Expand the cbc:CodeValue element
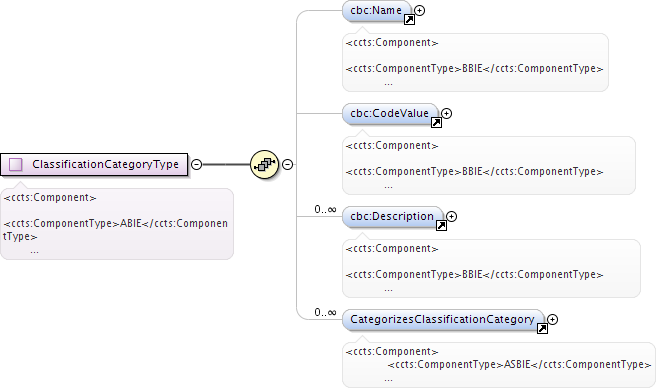Image resolution: width=663 pixels, height=391 pixels. (447, 114)
